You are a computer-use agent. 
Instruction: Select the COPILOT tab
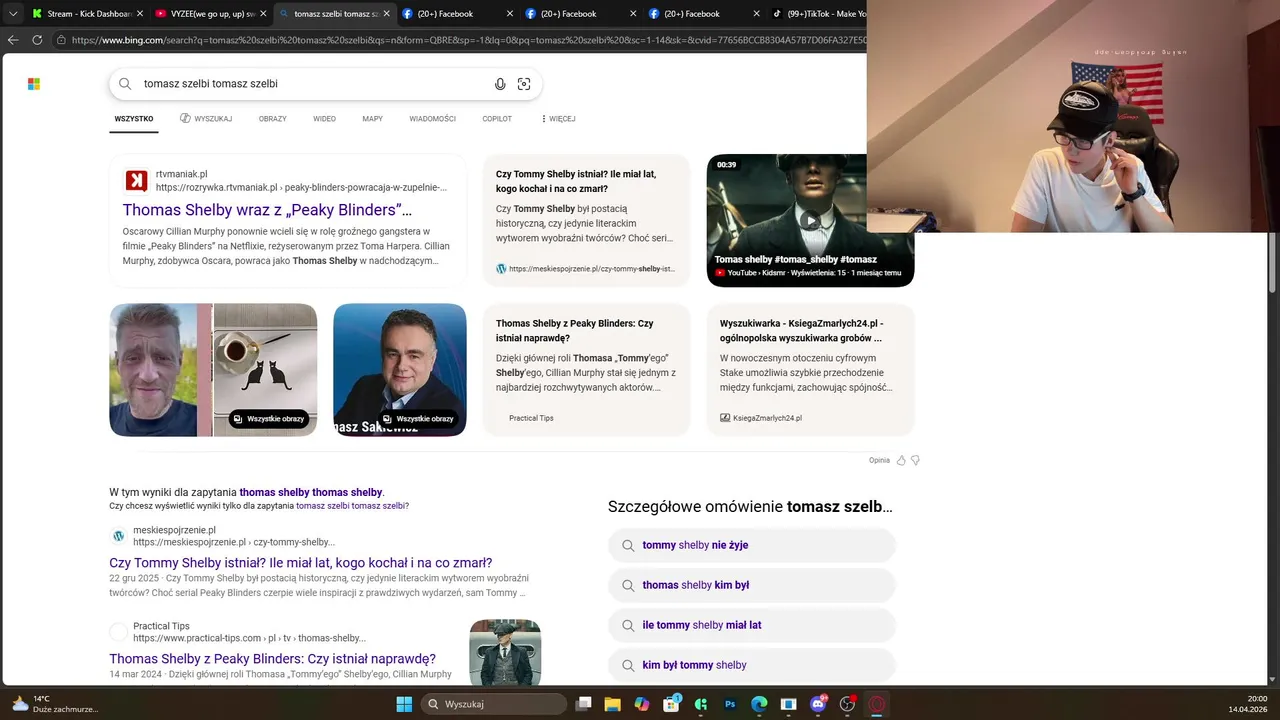(x=497, y=118)
